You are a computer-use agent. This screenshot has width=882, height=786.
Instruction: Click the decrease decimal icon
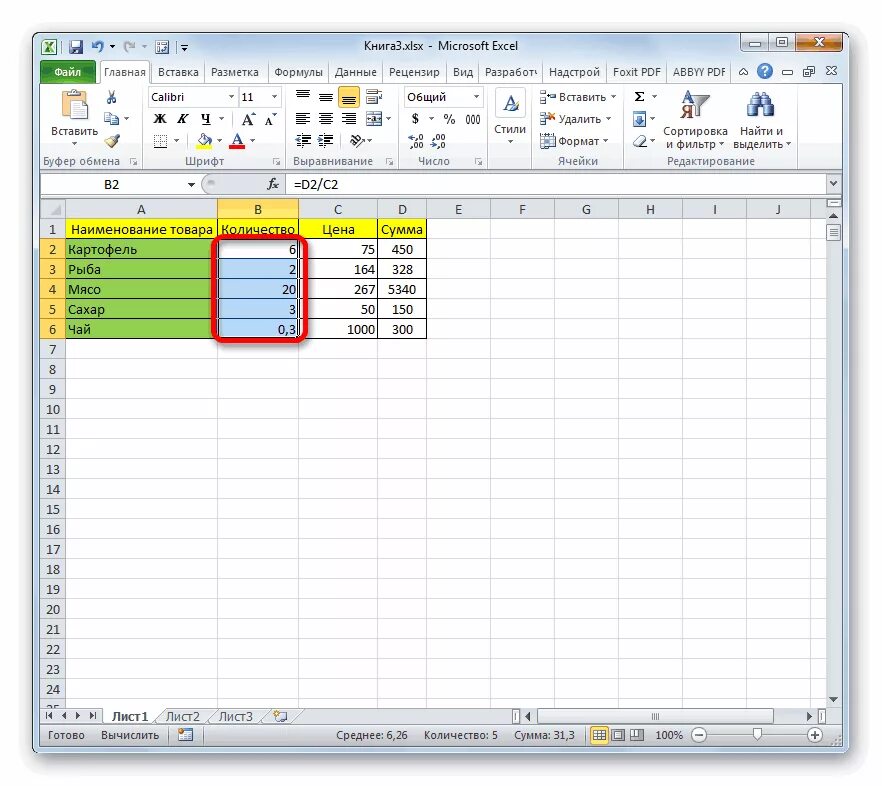click(438, 141)
